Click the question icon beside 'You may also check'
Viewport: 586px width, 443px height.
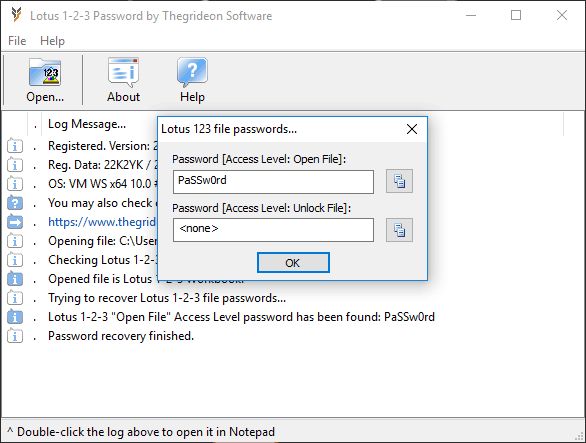[15, 203]
